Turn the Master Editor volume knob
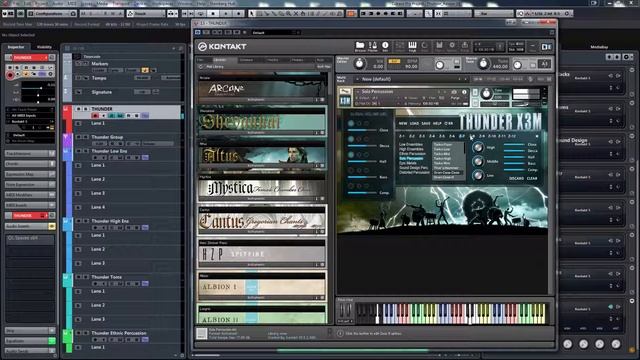 (x=359, y=64)
